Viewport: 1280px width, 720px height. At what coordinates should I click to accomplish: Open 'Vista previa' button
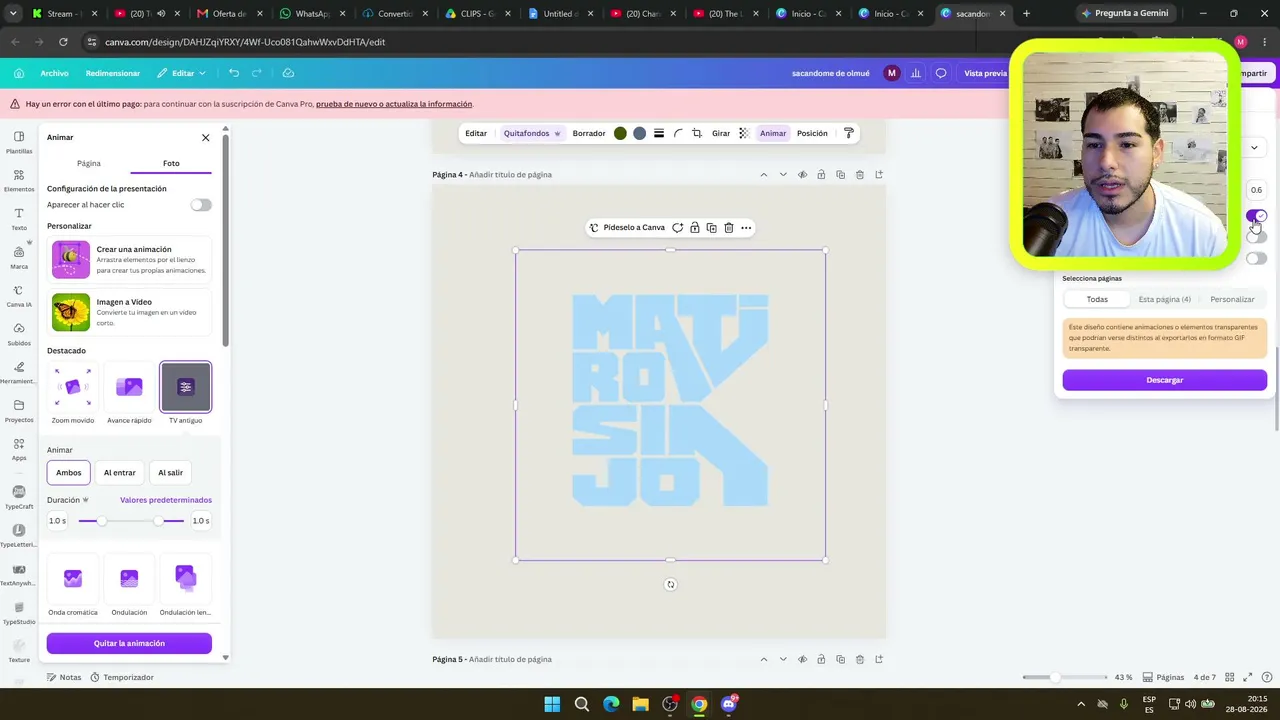[x=985, y=73]
